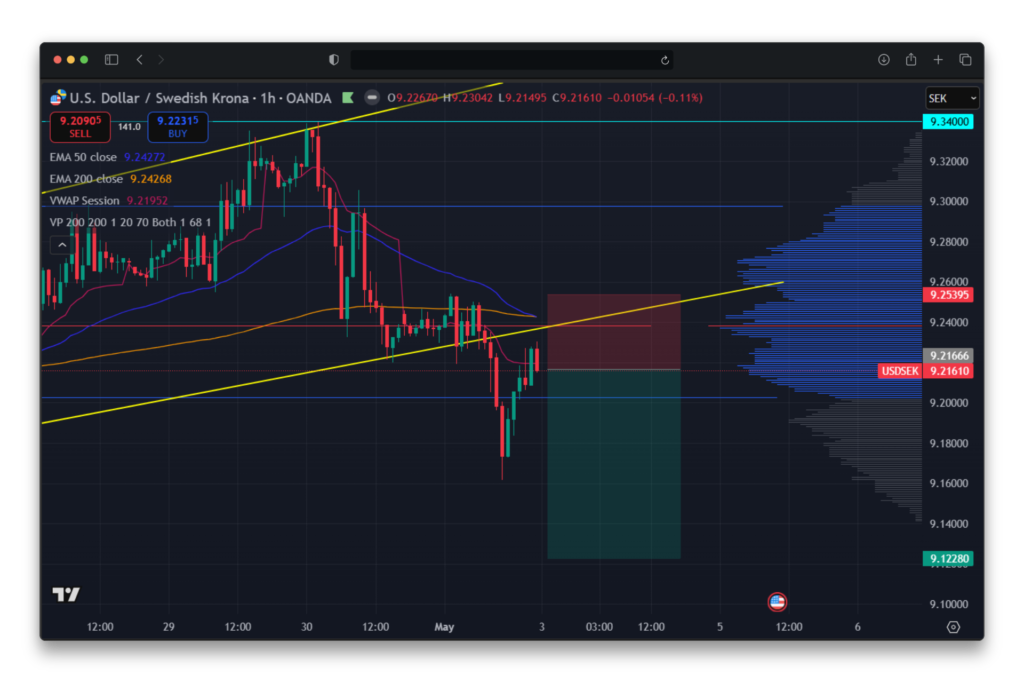Viewport: 1024px width, 683px height.
Task: Select the VP 200 volume profile legend
Action: (x=130, y=222)
